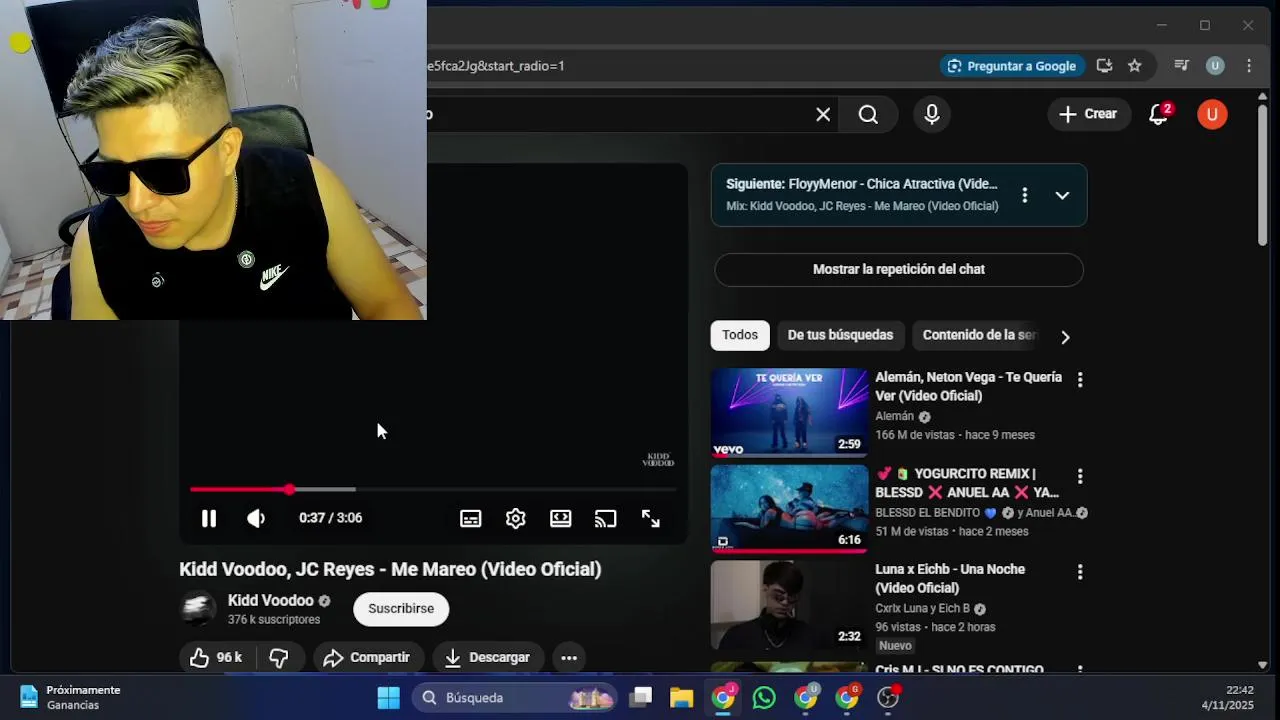
Task: Open the Crear menu
Action: [x=1089, y=114]
